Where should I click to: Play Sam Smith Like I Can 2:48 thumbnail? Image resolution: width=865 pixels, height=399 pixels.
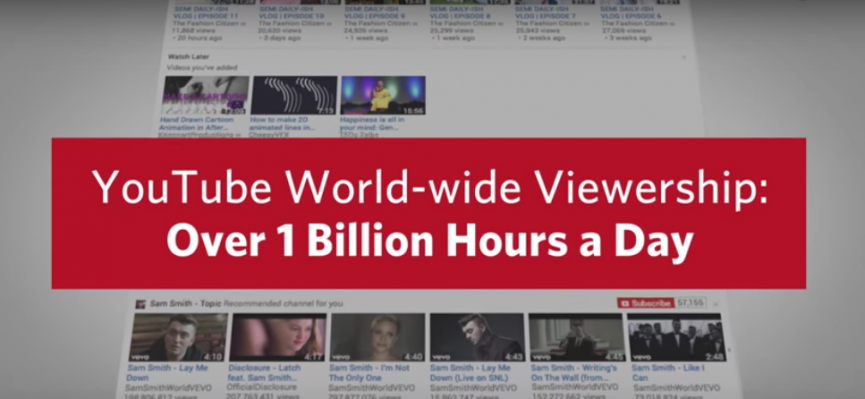pyautogui.click(x=675, y=337)
